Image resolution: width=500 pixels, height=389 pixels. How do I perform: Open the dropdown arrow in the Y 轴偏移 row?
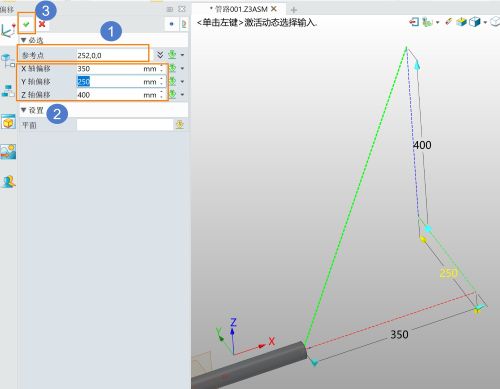click(182, 82)
